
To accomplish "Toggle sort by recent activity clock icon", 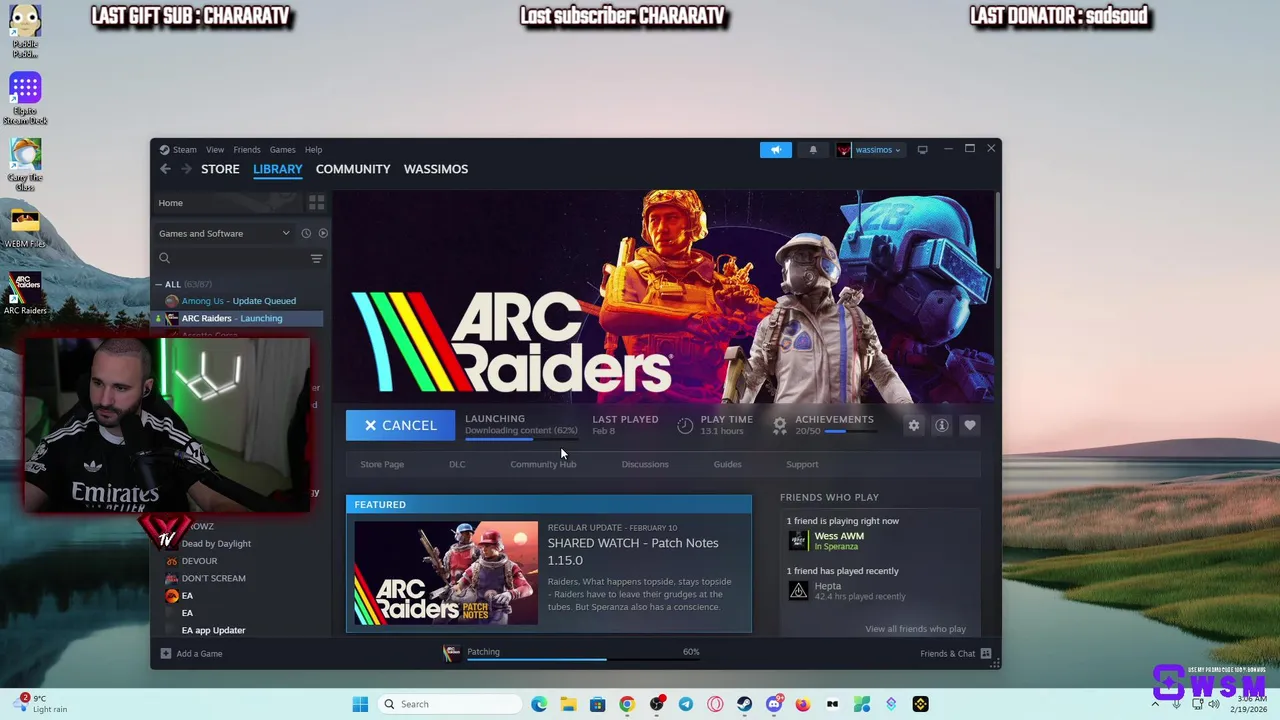I will (x=306, y=233).
